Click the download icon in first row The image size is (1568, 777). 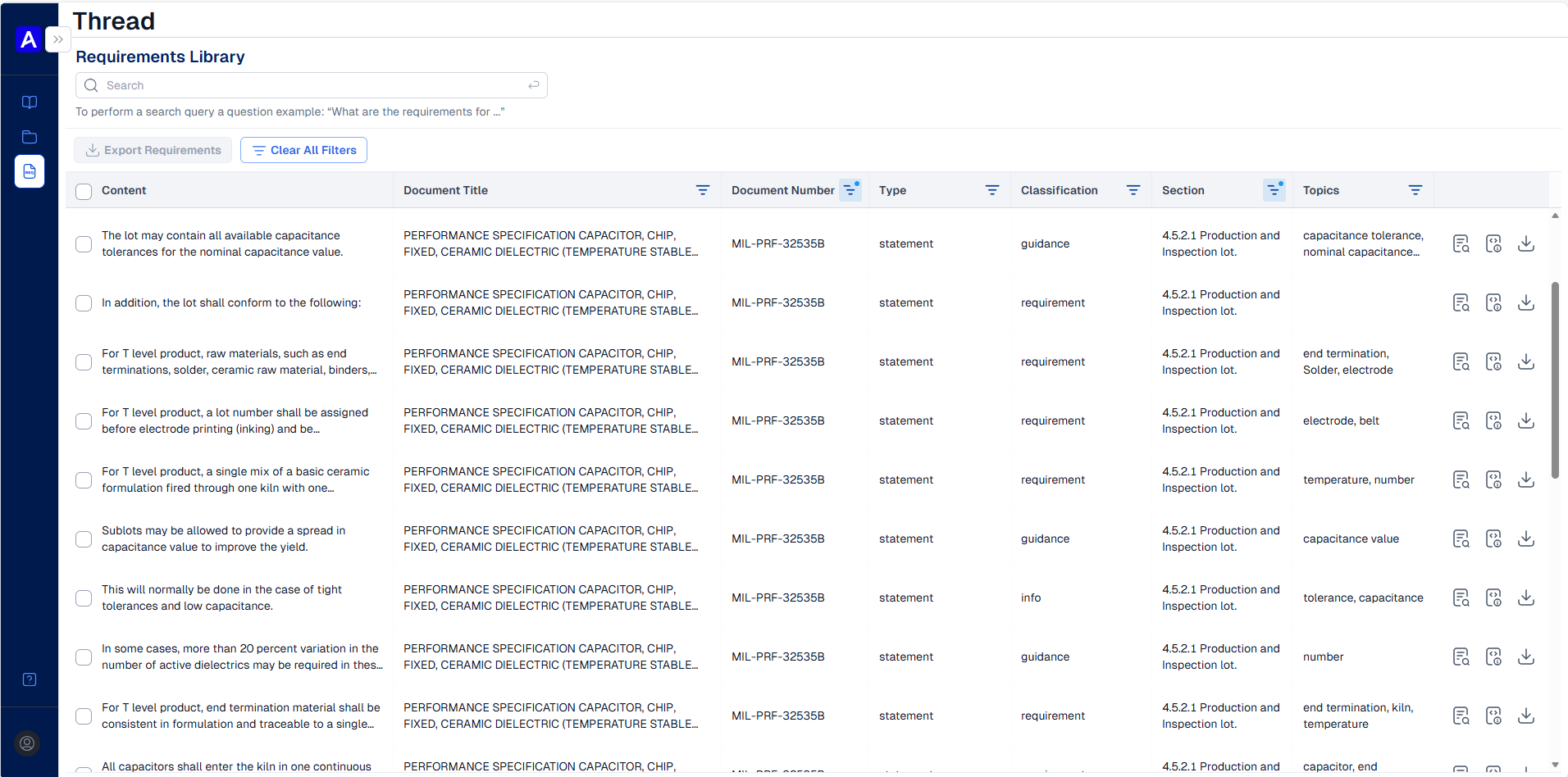point(1525,243)
